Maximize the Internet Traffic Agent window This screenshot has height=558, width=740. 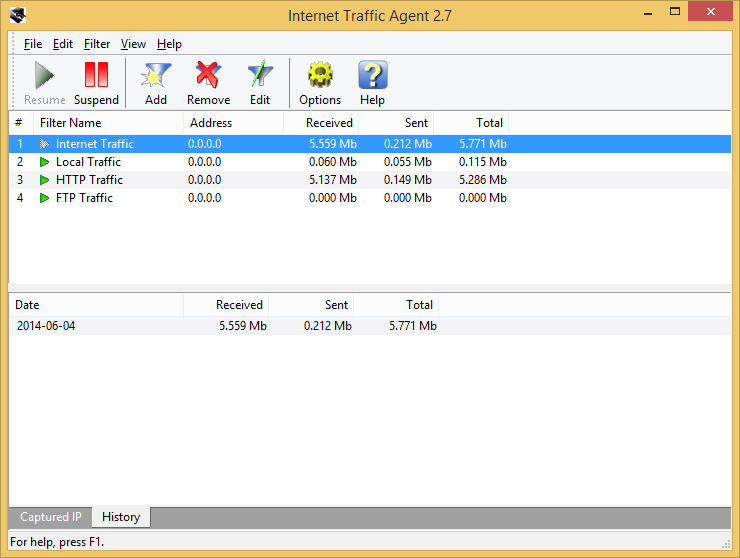point(675,12)
